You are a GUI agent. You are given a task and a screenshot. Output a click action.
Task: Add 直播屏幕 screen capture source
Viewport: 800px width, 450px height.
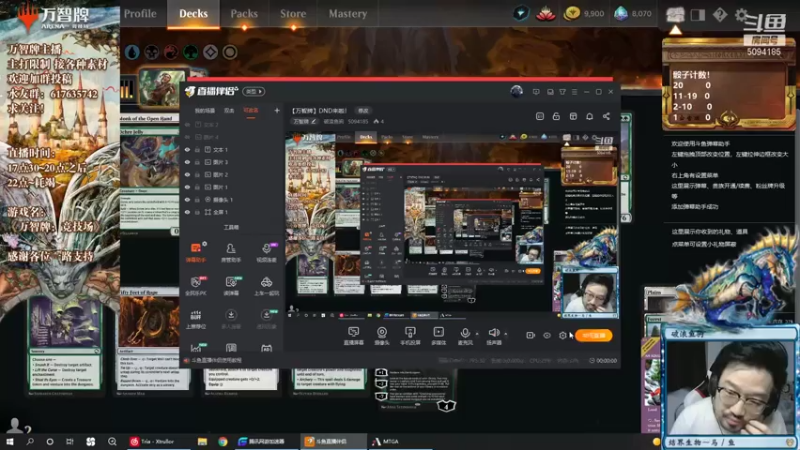(354, 336)
